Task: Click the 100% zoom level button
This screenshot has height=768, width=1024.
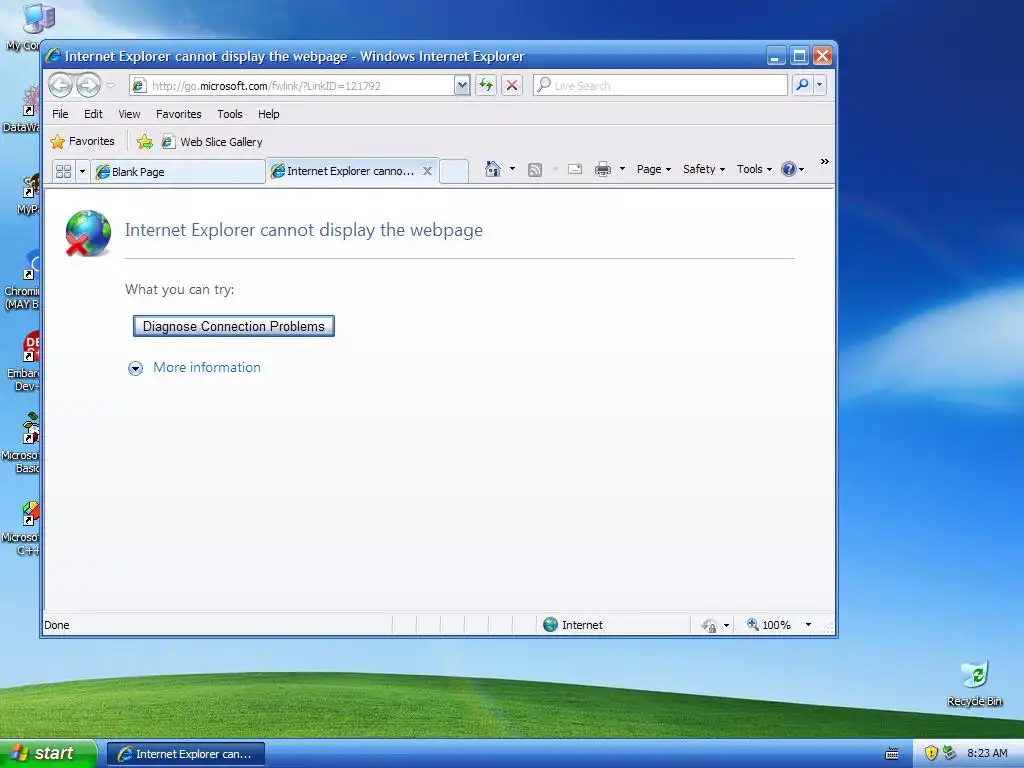Action: (x=769, y=625)
